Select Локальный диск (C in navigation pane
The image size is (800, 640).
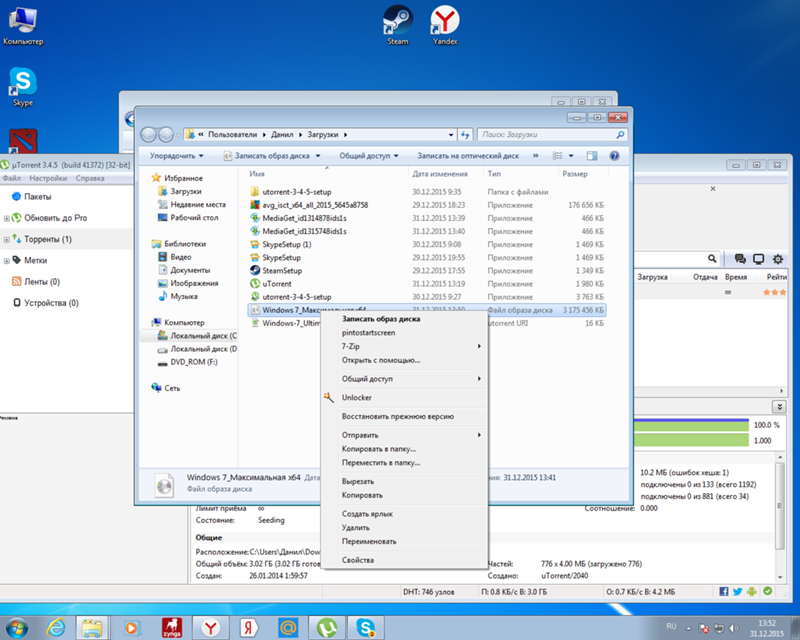pyautogui.click(x=197, y=336)
